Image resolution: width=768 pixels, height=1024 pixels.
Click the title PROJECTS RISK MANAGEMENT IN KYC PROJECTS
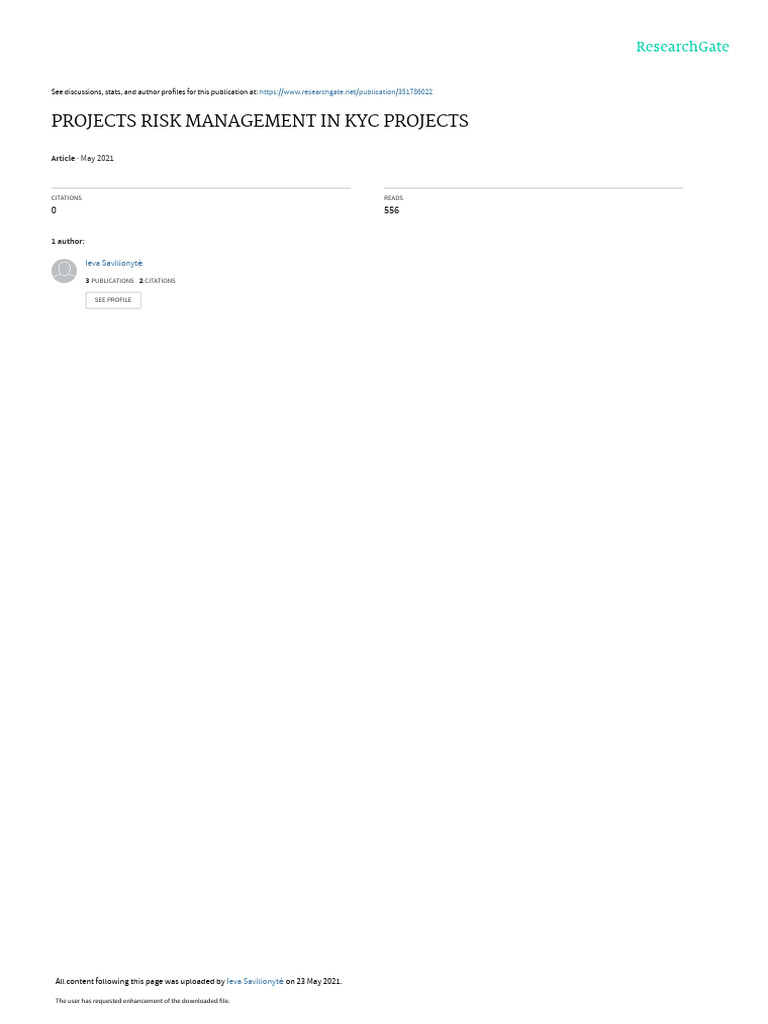point(260,121)
